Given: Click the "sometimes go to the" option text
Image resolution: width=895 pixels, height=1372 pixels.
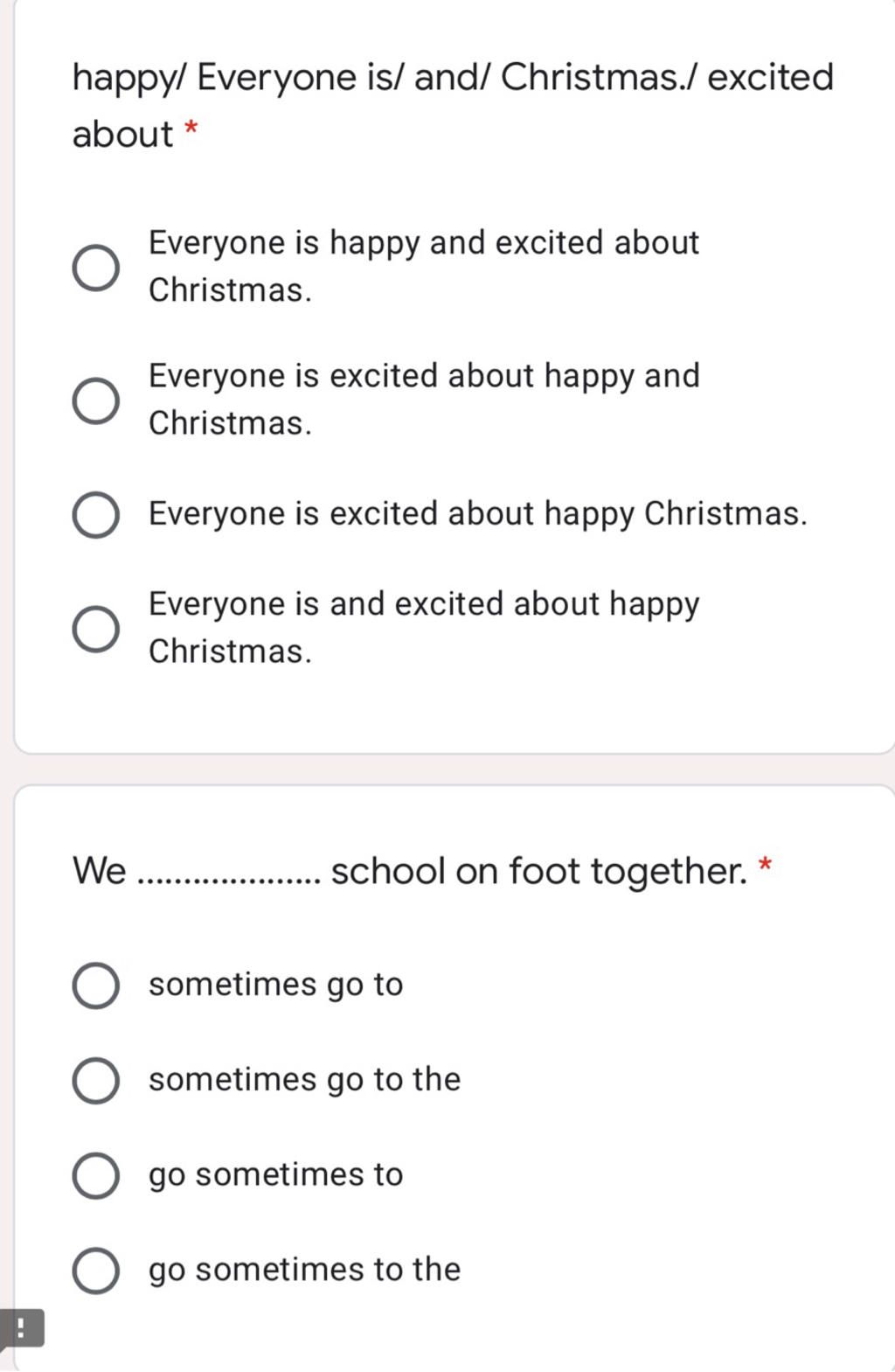Looking at the screenshot, I should point(304,1080).
